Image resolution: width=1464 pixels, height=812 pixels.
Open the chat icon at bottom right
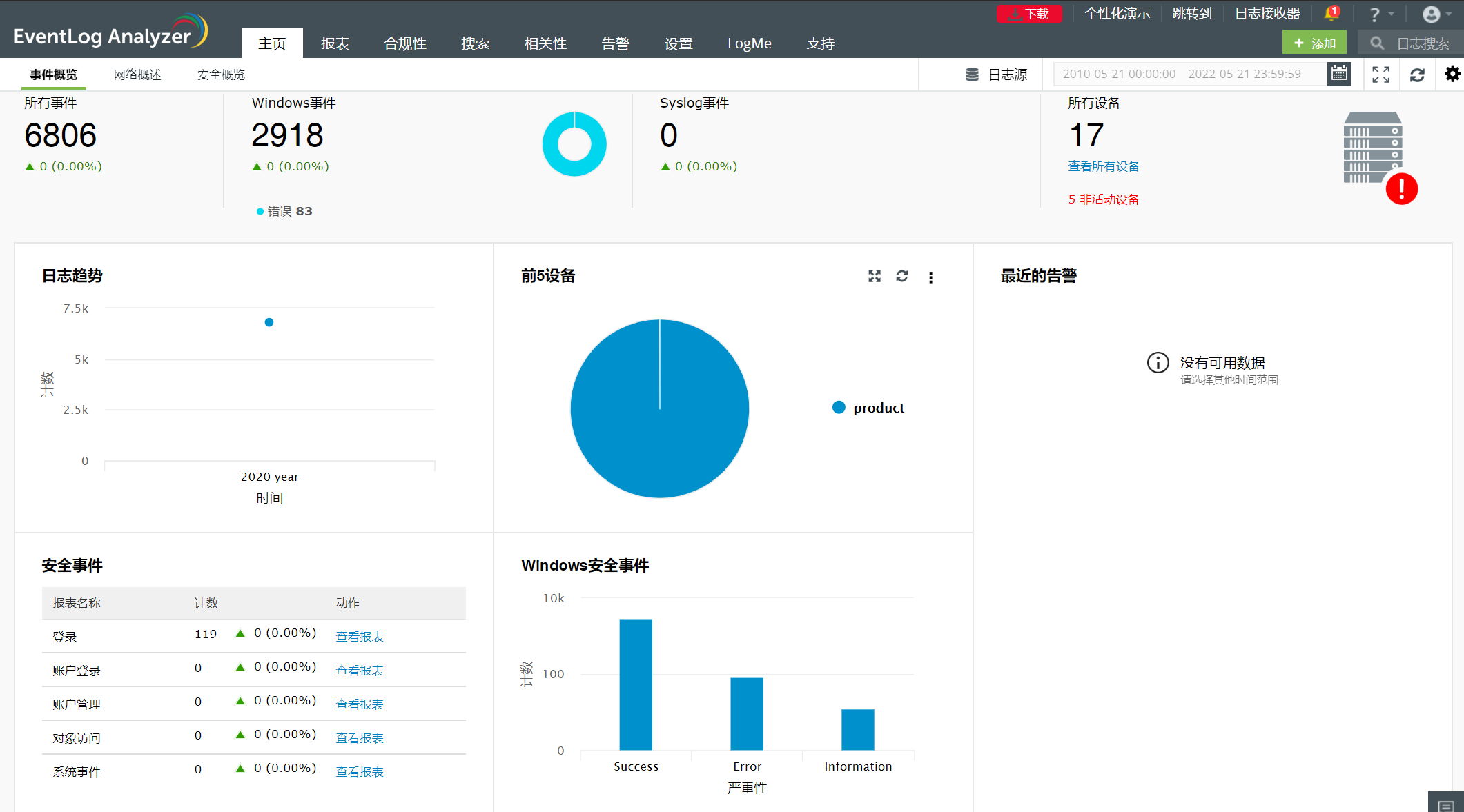click(x=1445, y=804)
